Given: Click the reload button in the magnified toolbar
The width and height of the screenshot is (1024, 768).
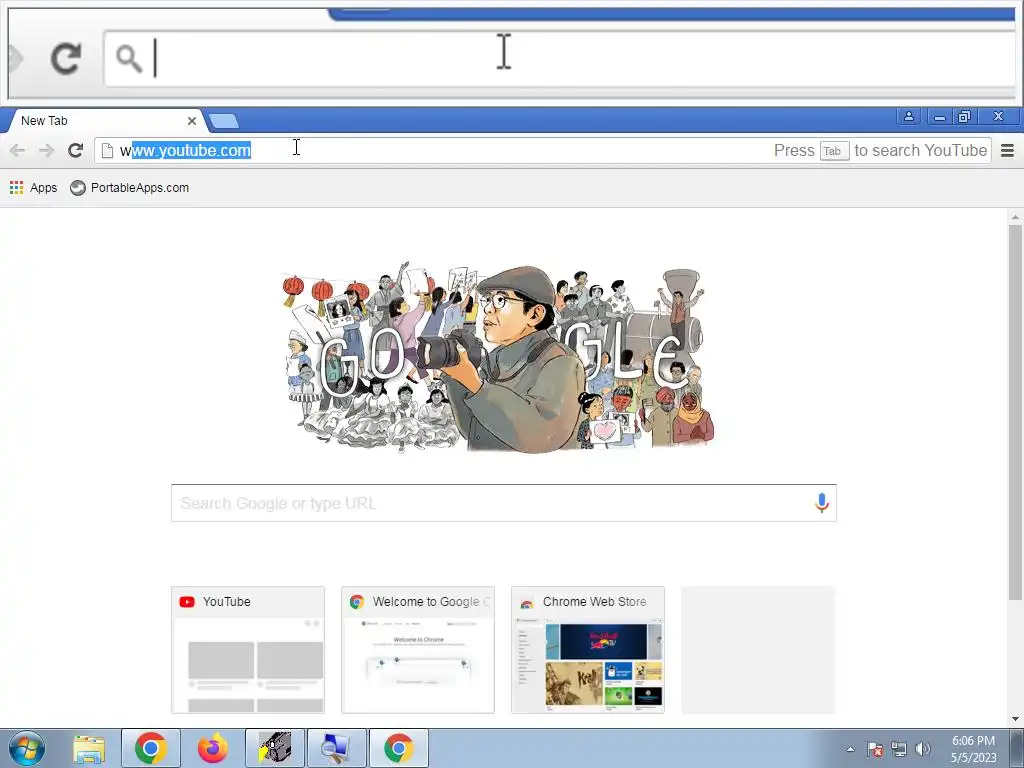Looking at the screenshot, I should click(x=66, y=59).
